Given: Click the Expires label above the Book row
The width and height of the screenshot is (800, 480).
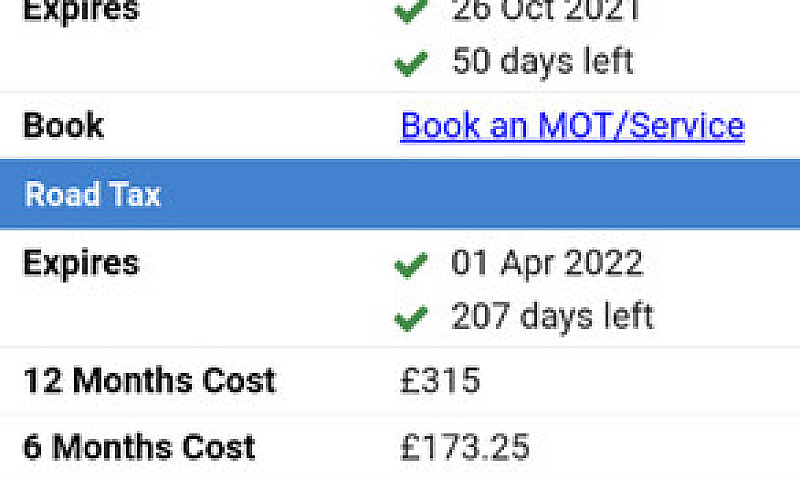Looking at the screenshot, I should [81, 10].
